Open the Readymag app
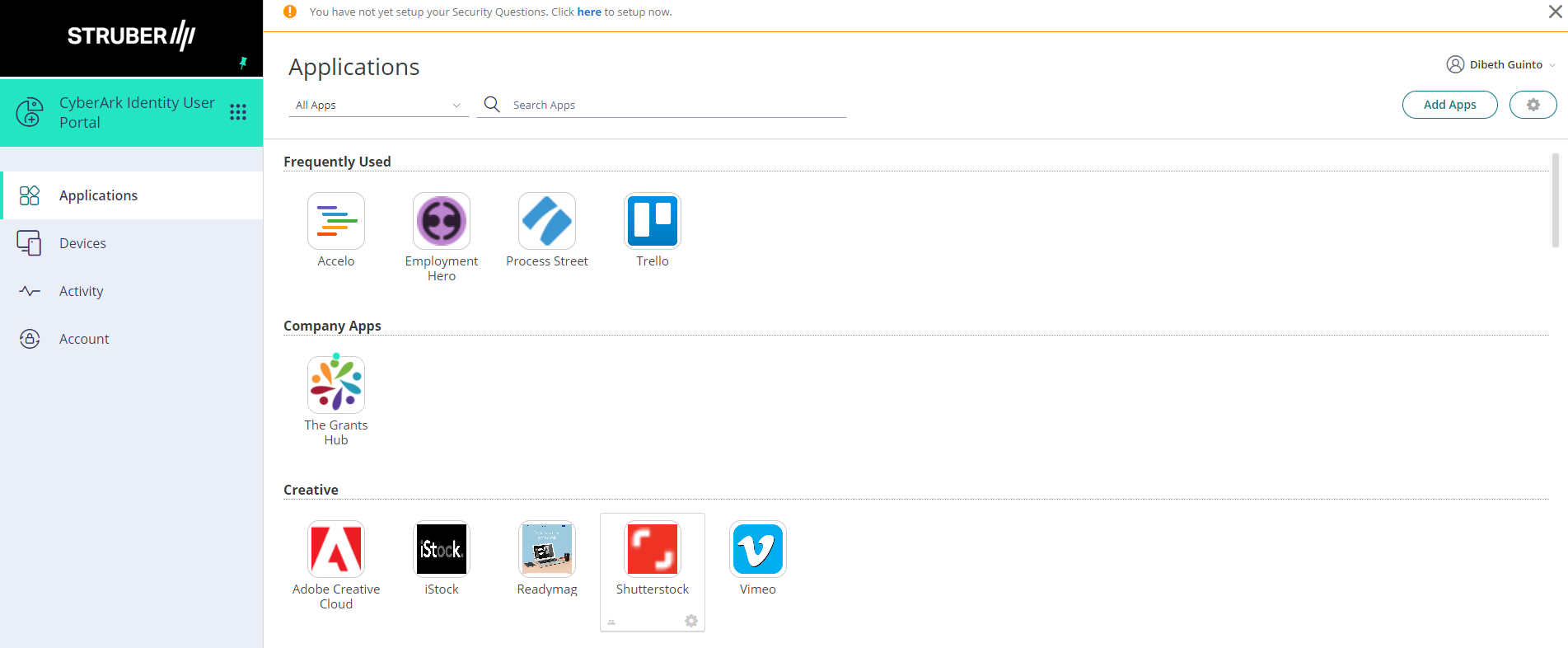Viewport: 1568px width, 648px height. pyautogui.click(x=547, y=549)
